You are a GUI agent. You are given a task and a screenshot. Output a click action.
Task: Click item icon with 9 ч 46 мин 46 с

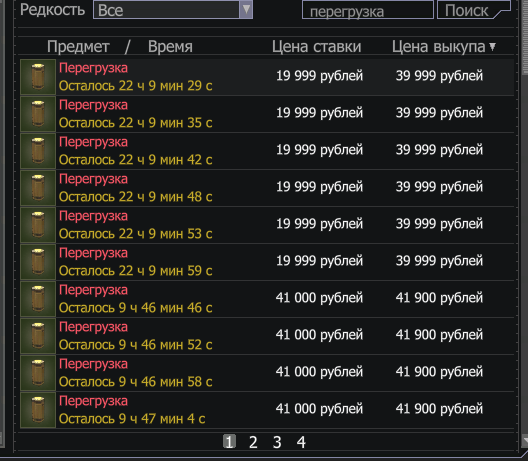pos(38,299)
